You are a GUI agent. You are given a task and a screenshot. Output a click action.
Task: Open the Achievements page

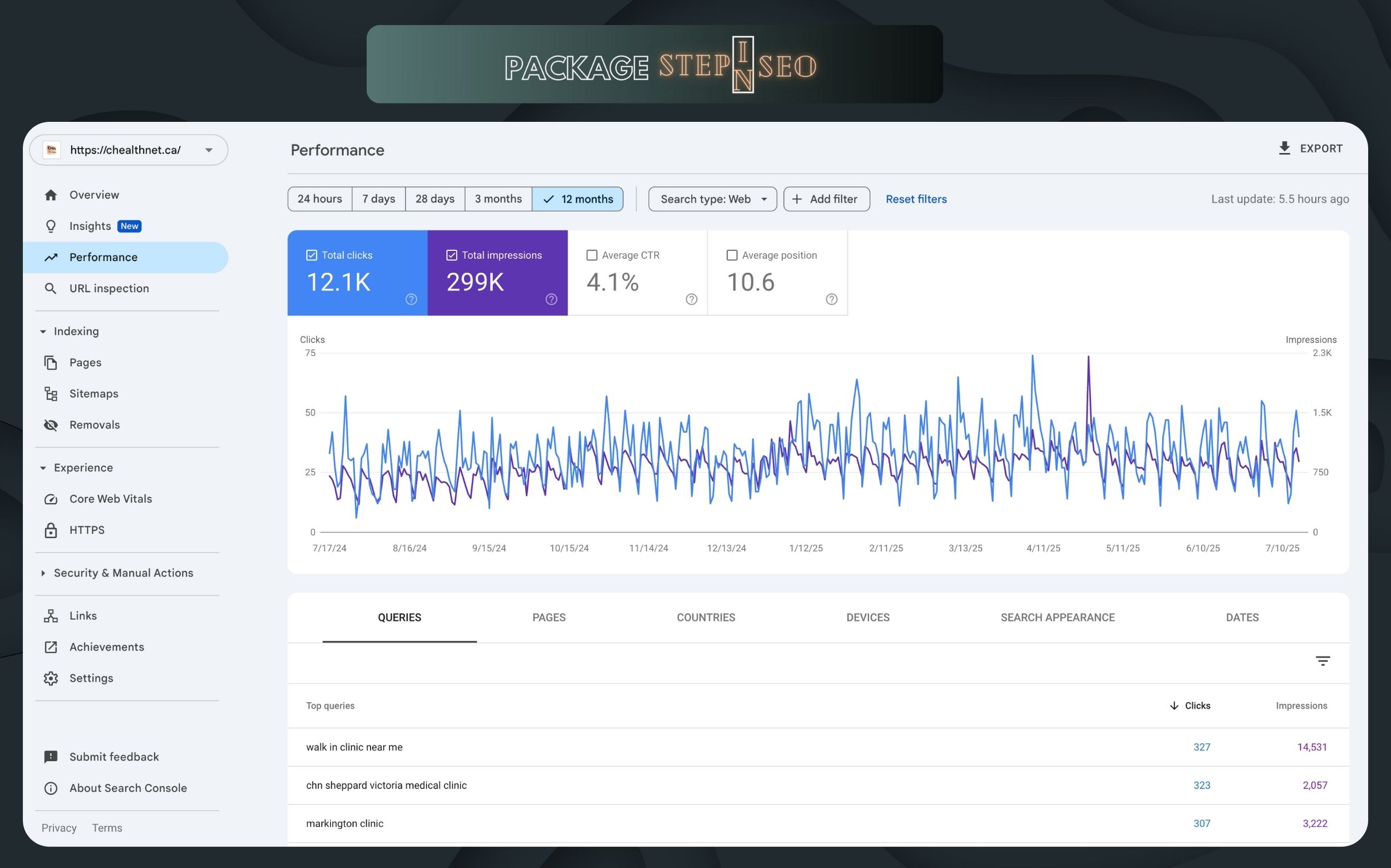tap(107, 647)
